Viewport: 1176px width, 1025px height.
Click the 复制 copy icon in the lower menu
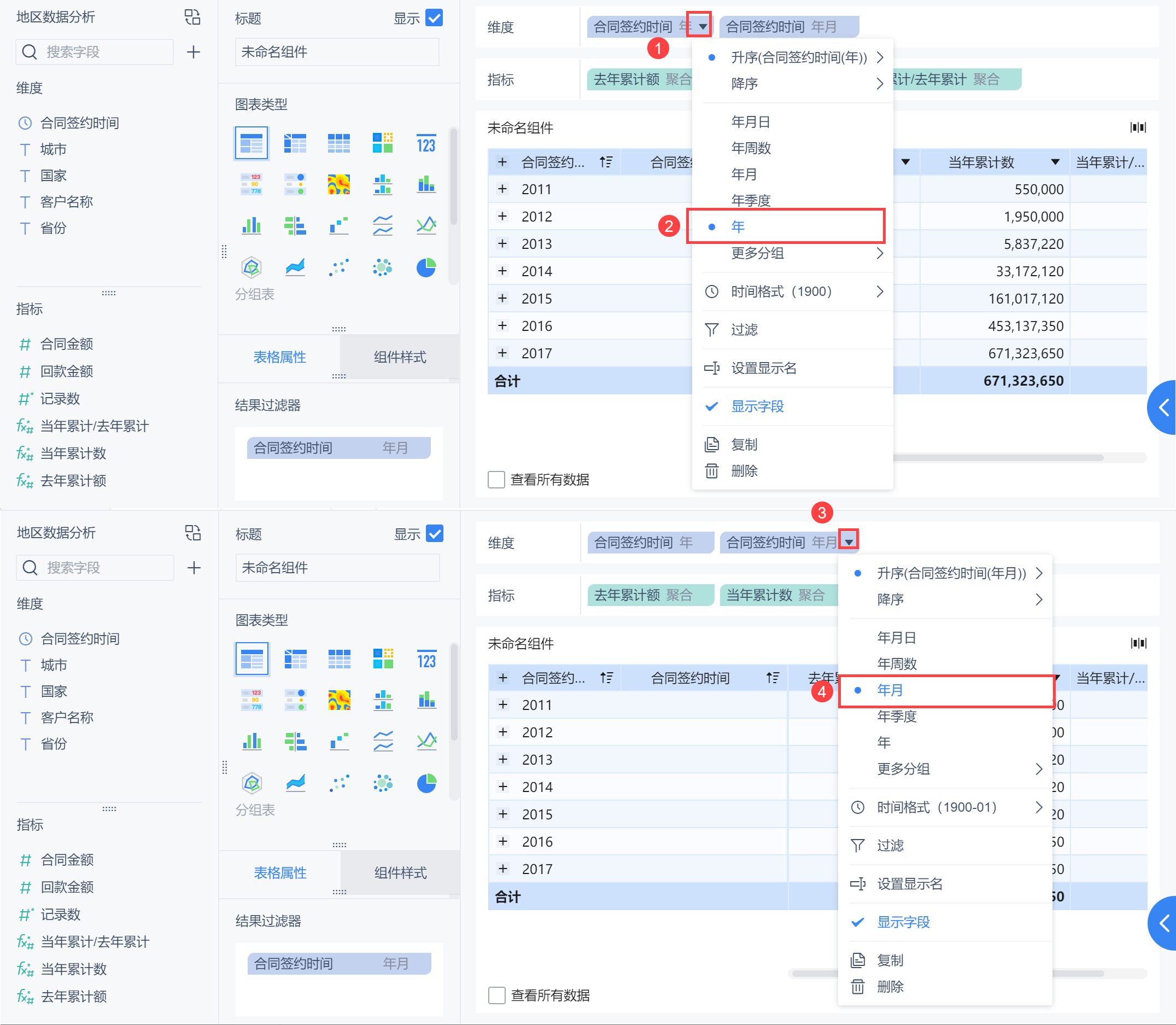(x=858, y=960)
